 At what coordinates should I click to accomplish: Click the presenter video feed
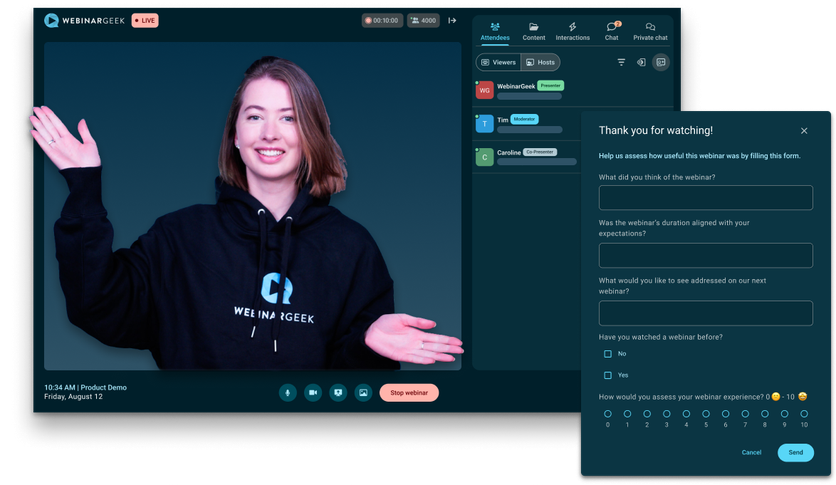coord(253,206)
